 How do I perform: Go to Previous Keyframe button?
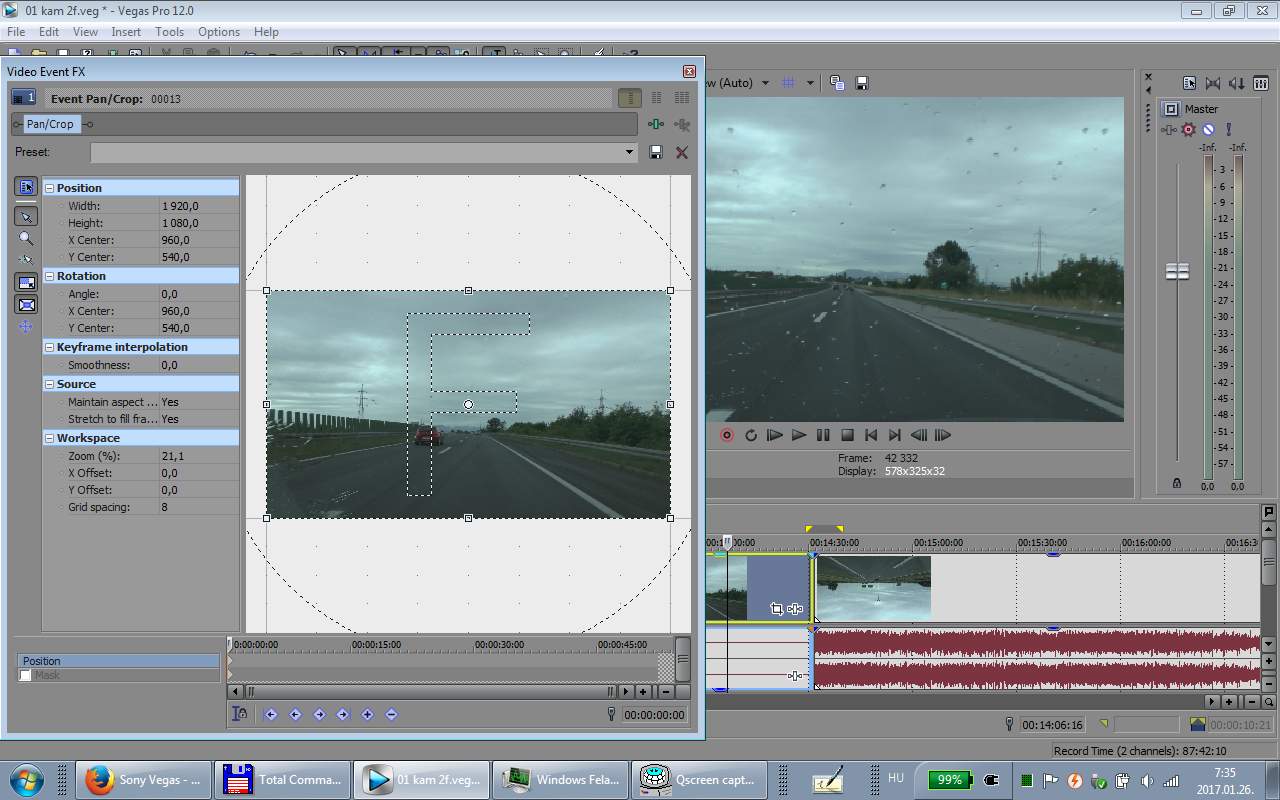295,714
